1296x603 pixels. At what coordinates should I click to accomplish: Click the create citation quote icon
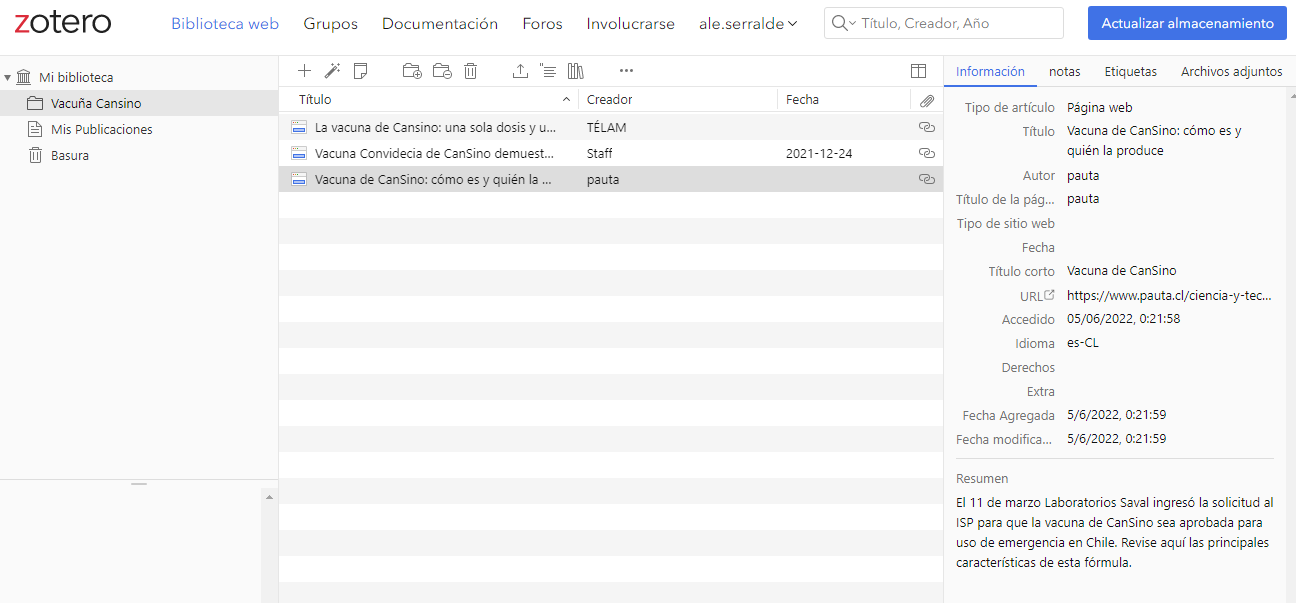tap(547, 71)
